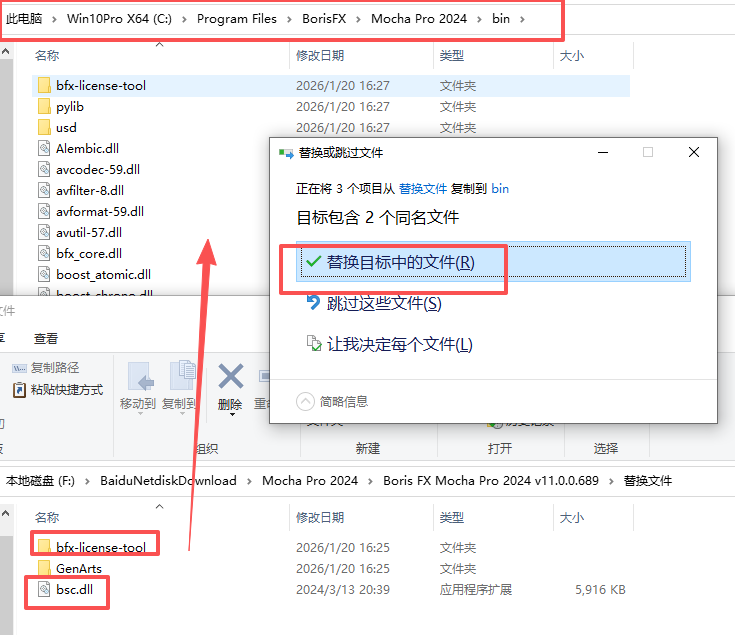Screen dimensions: 735x635
Task: Click the bin breadcrumb segment
Action: coord(501,19)
